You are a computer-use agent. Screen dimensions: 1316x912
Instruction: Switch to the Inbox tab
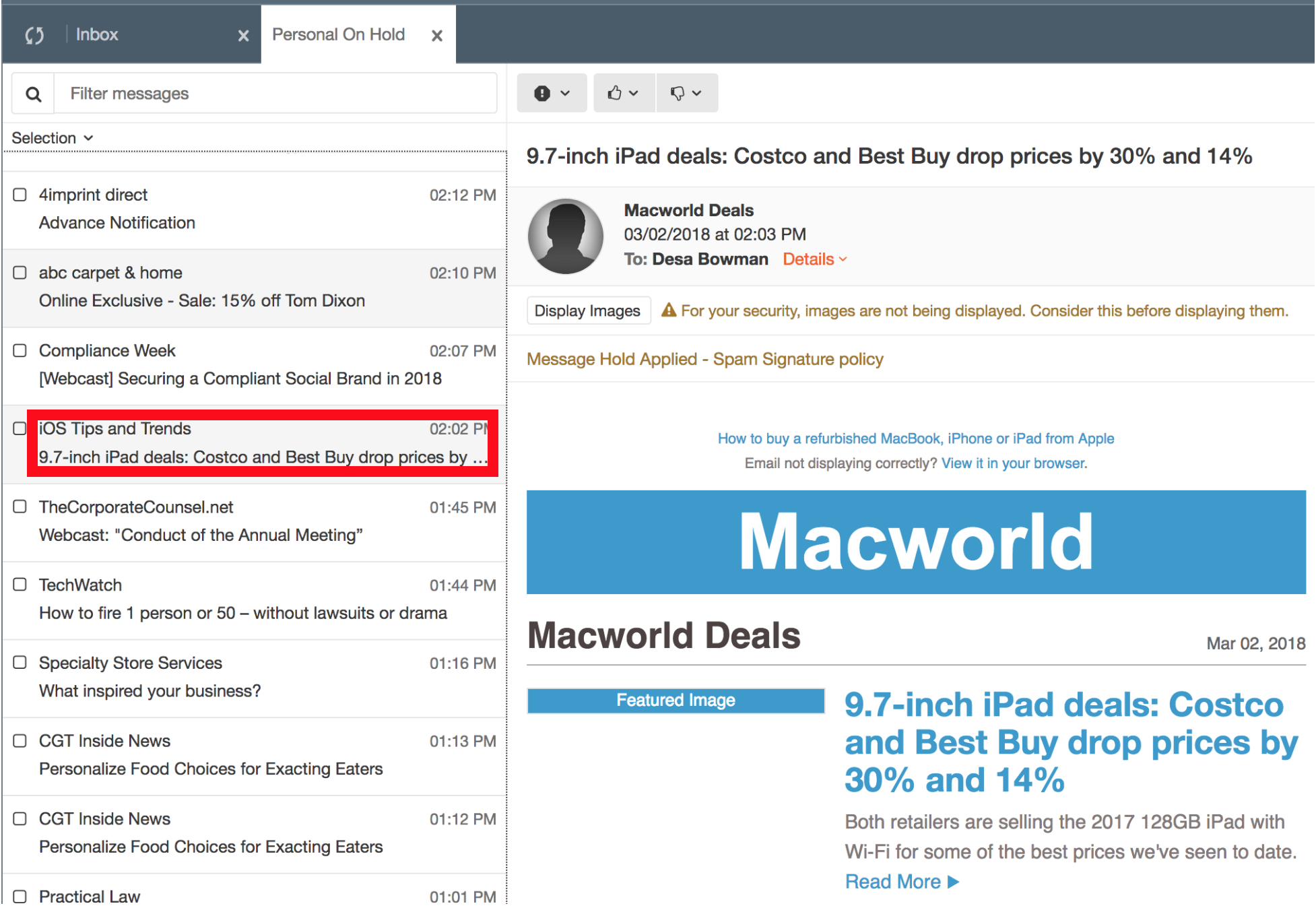pyautogui.click(x=97, y=35)
